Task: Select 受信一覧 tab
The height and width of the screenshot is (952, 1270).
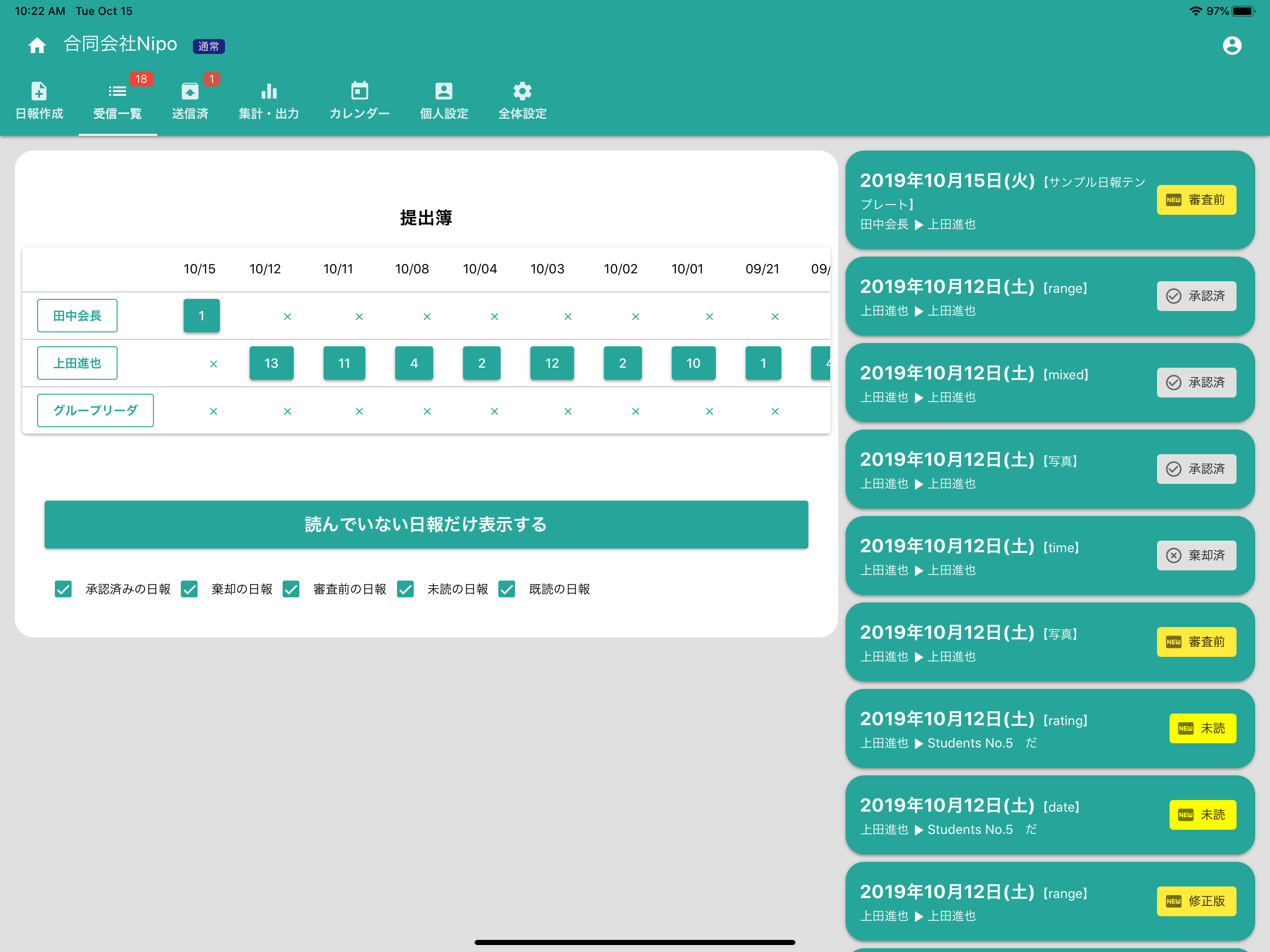Action: point(118,101)
